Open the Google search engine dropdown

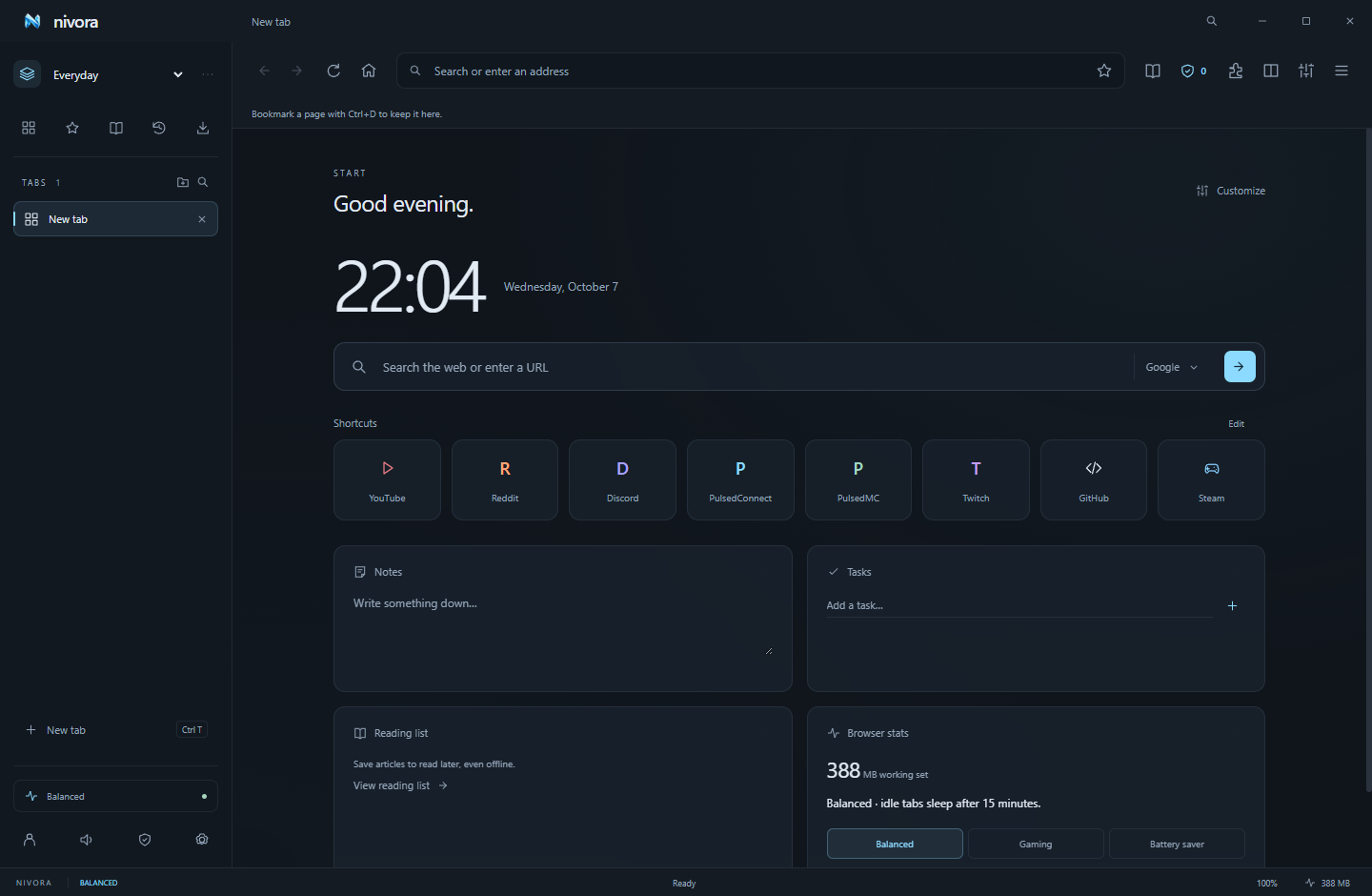1171,367
